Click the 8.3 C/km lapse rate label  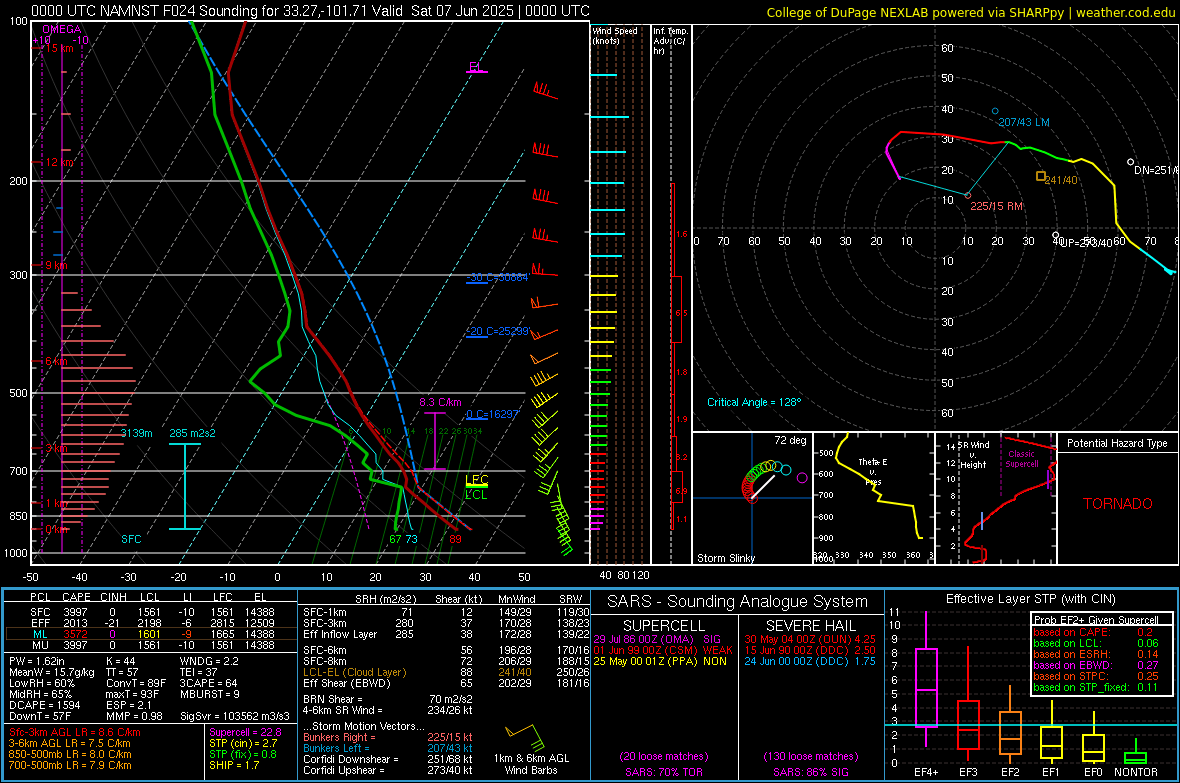pos(440,402)
